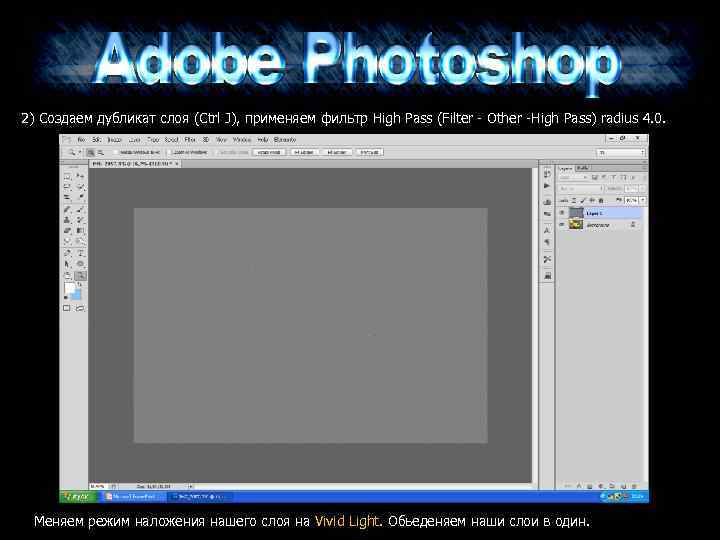This screenshot has width=720, height=540.
Task: Open the Zoom tool preset picker
Action: (73, 152)
